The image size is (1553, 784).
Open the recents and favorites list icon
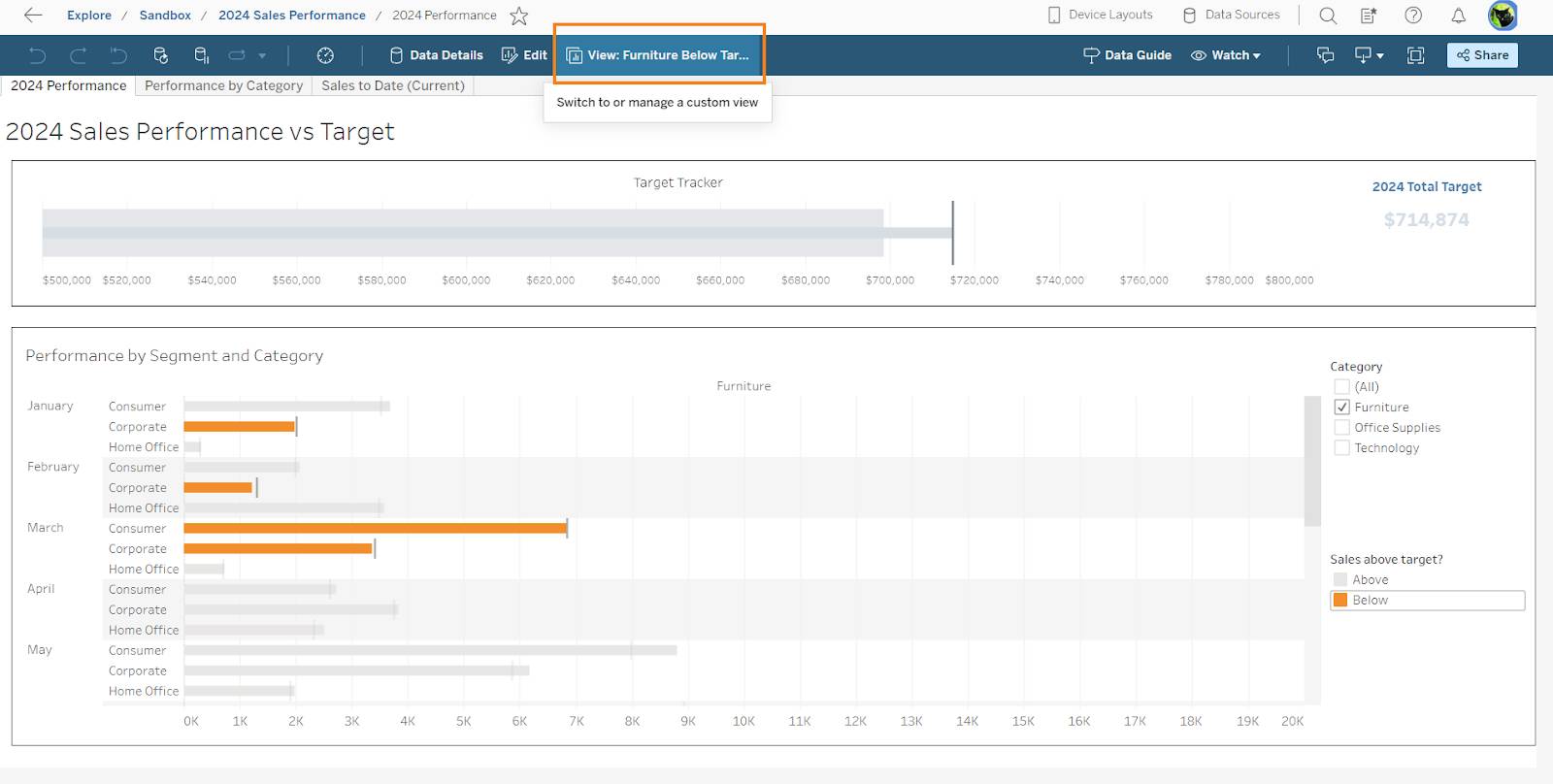pos(1369,16)
